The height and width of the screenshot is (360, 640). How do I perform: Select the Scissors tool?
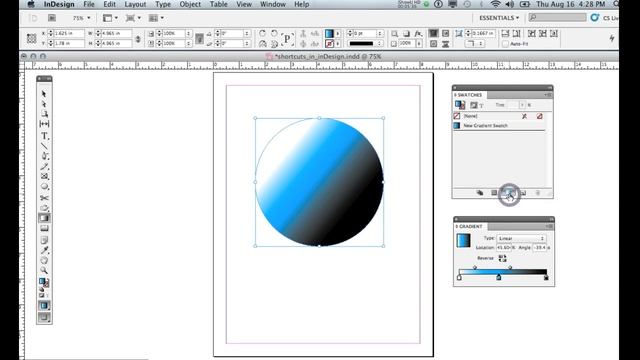click(44, 198)
